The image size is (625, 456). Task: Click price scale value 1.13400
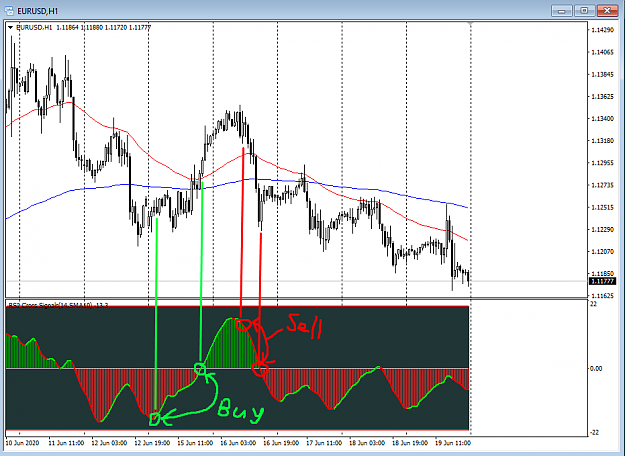[603, 119]
